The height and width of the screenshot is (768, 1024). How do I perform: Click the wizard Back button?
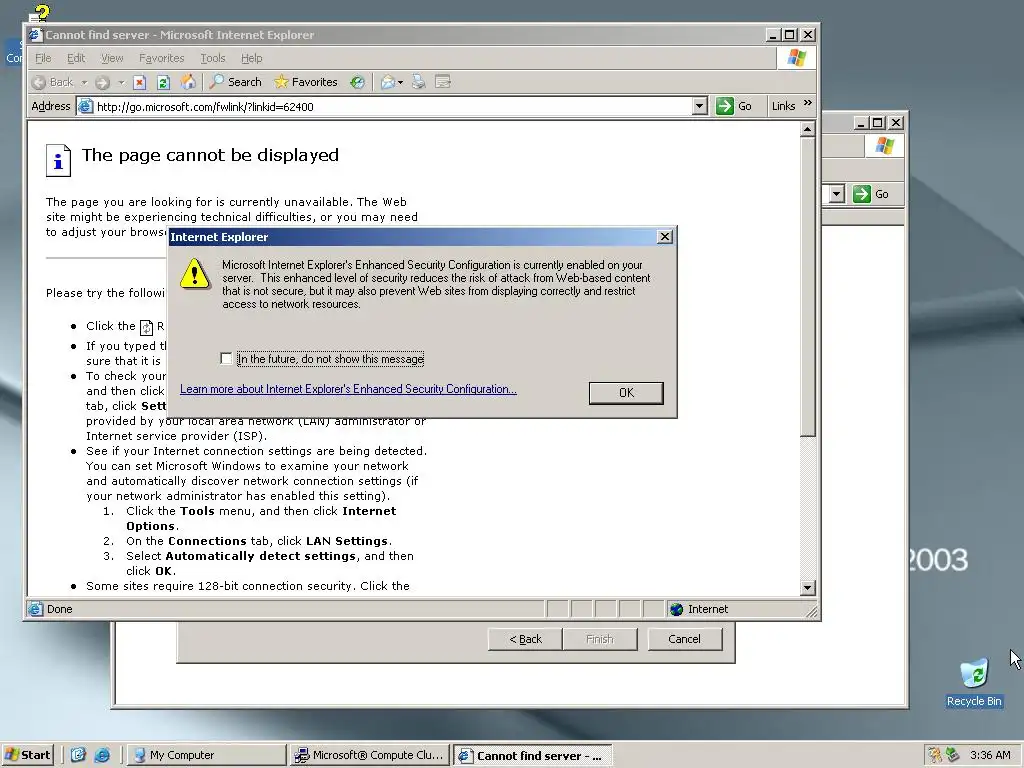525,639
